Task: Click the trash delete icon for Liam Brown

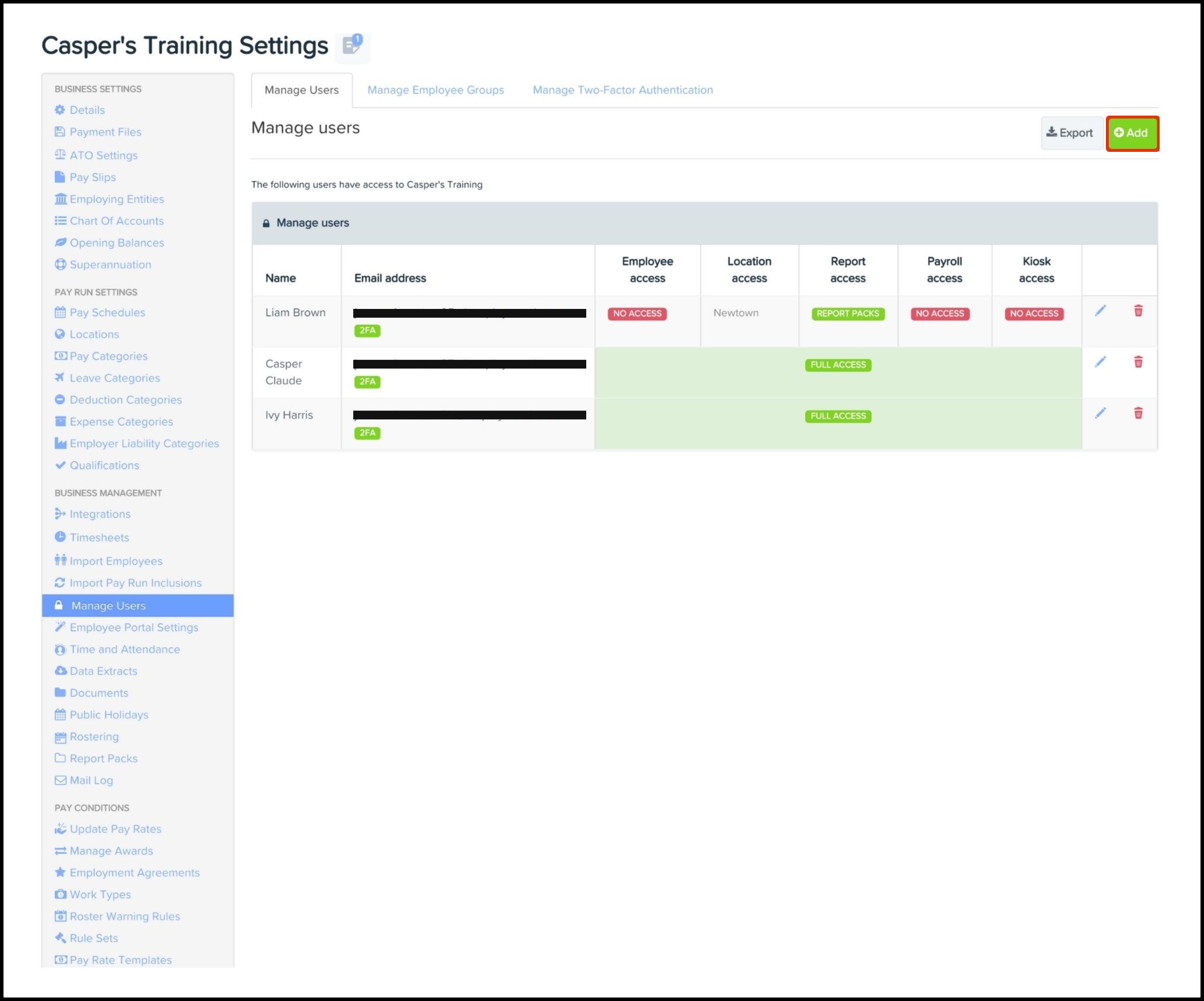Action: click(1138, 311)
